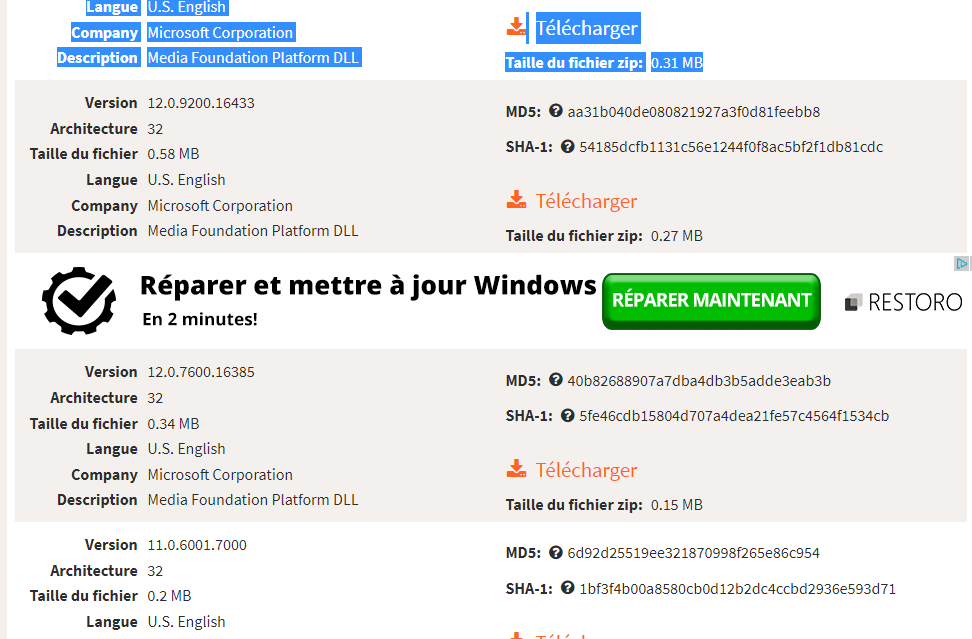Click file size value 0.58 MB

pyautogui.click(x=173, y=154)
